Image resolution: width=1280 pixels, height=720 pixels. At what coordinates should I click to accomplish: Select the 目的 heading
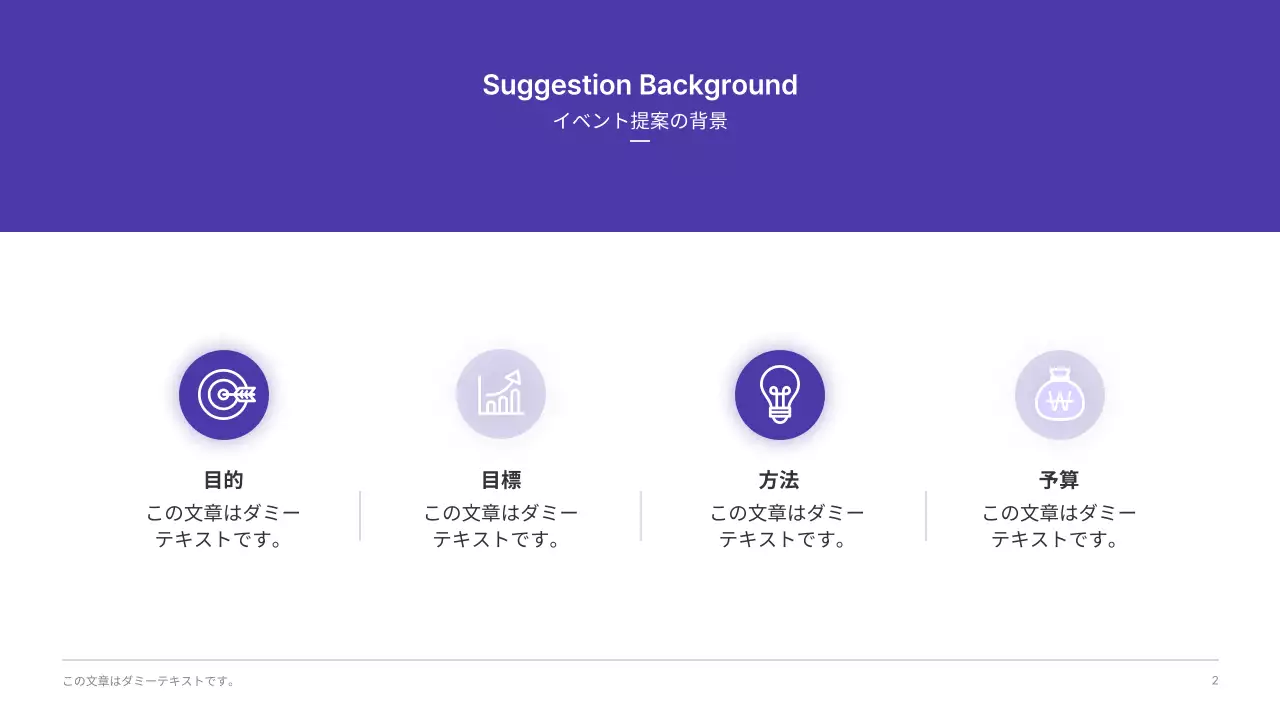(224, 480)
